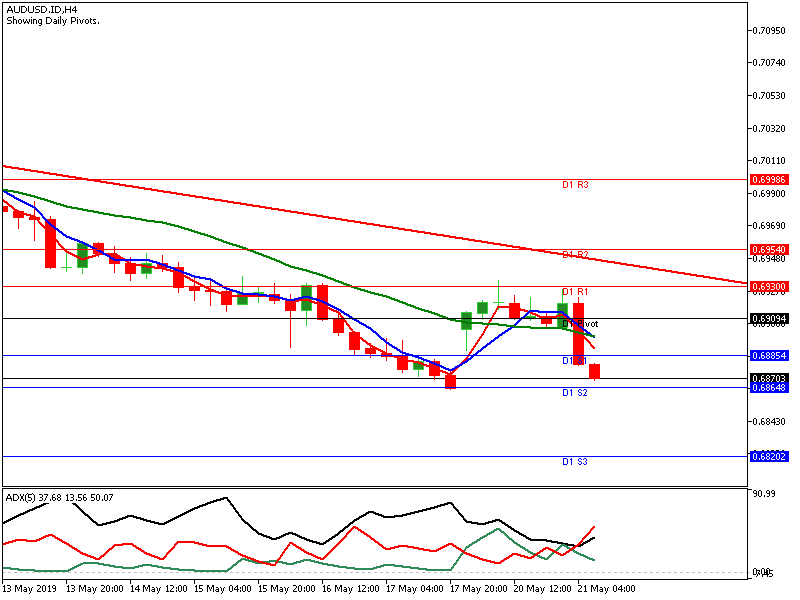Click the 21 May 04:00 time label
The image size is (800, 600).
(x=608, y=589)
